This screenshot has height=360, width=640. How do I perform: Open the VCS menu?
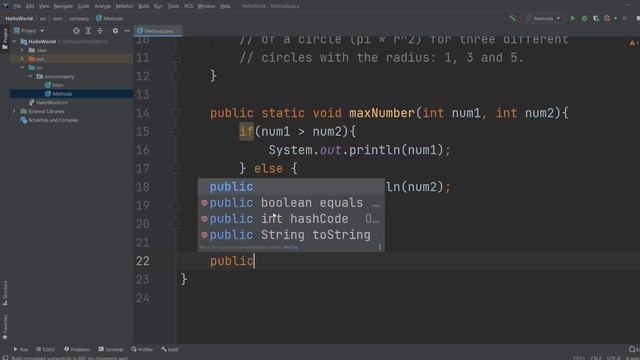tap(188, 6)
